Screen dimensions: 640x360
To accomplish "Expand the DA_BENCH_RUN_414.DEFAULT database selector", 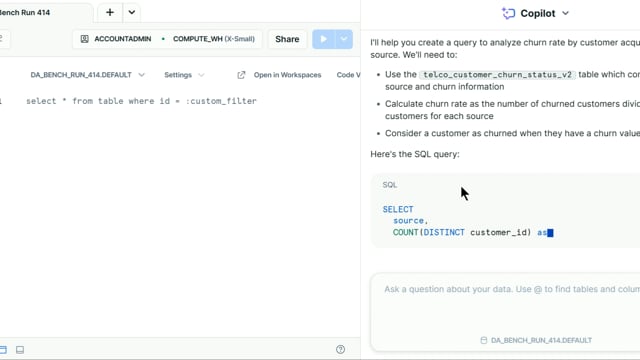I will click(87, 75).
